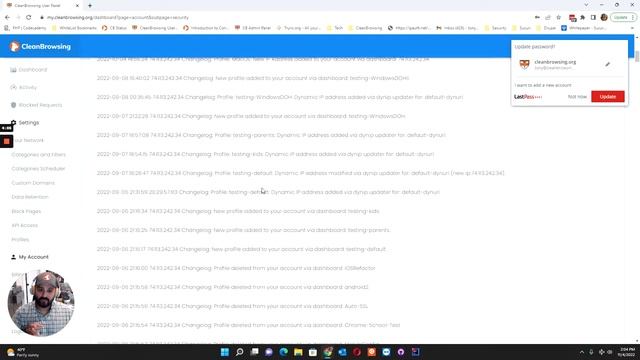Open taskbar Search magnifier icon
640x360 pixels.
click(240, 352)
